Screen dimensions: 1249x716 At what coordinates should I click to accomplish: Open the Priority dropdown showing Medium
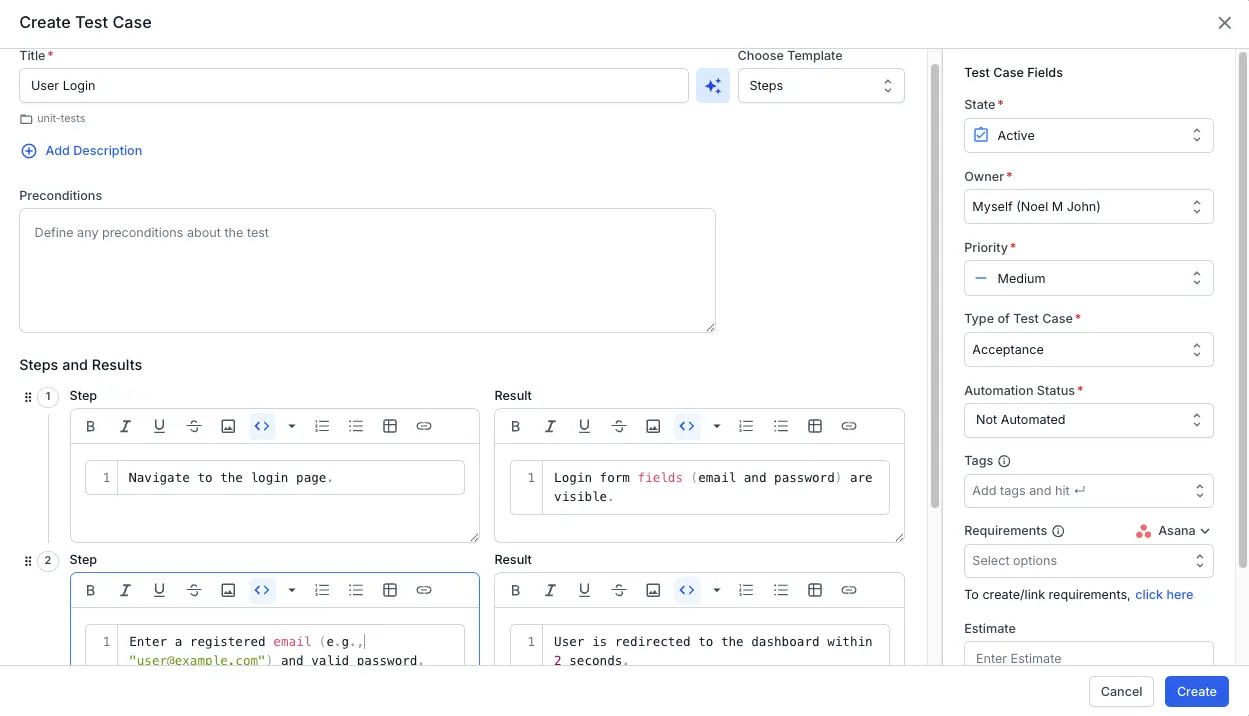click(x=1088, y=278)
